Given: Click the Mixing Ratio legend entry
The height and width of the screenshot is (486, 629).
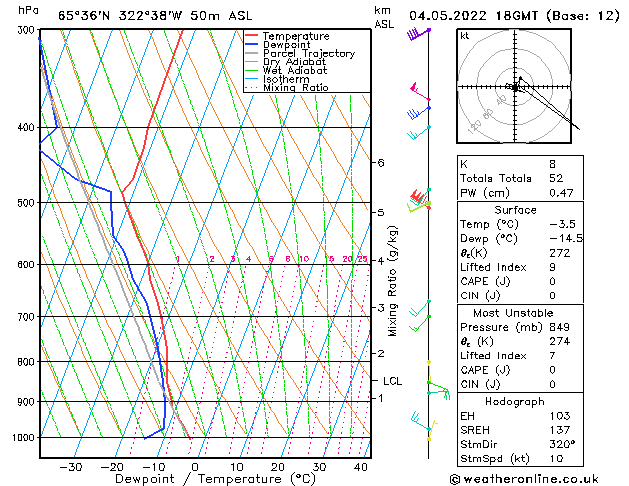Looking at the screenshot, I should 296,88.
